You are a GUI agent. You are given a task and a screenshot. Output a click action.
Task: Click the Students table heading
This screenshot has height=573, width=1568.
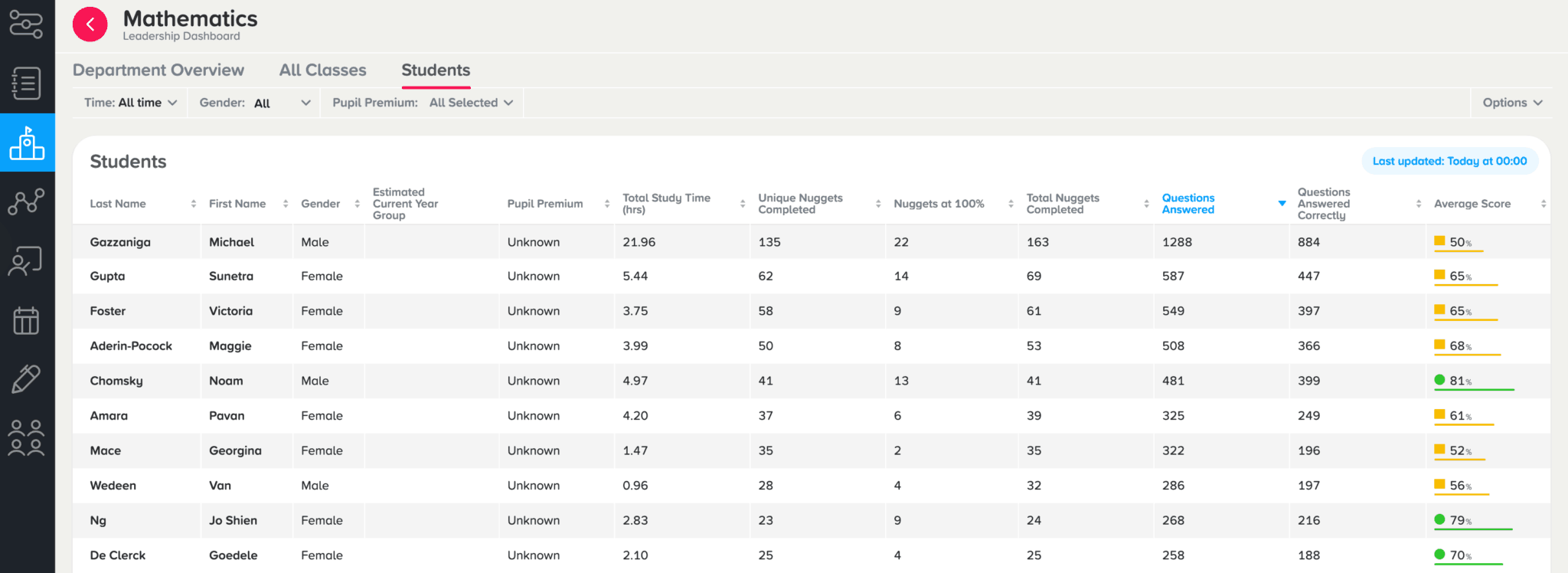pos(128,162)
